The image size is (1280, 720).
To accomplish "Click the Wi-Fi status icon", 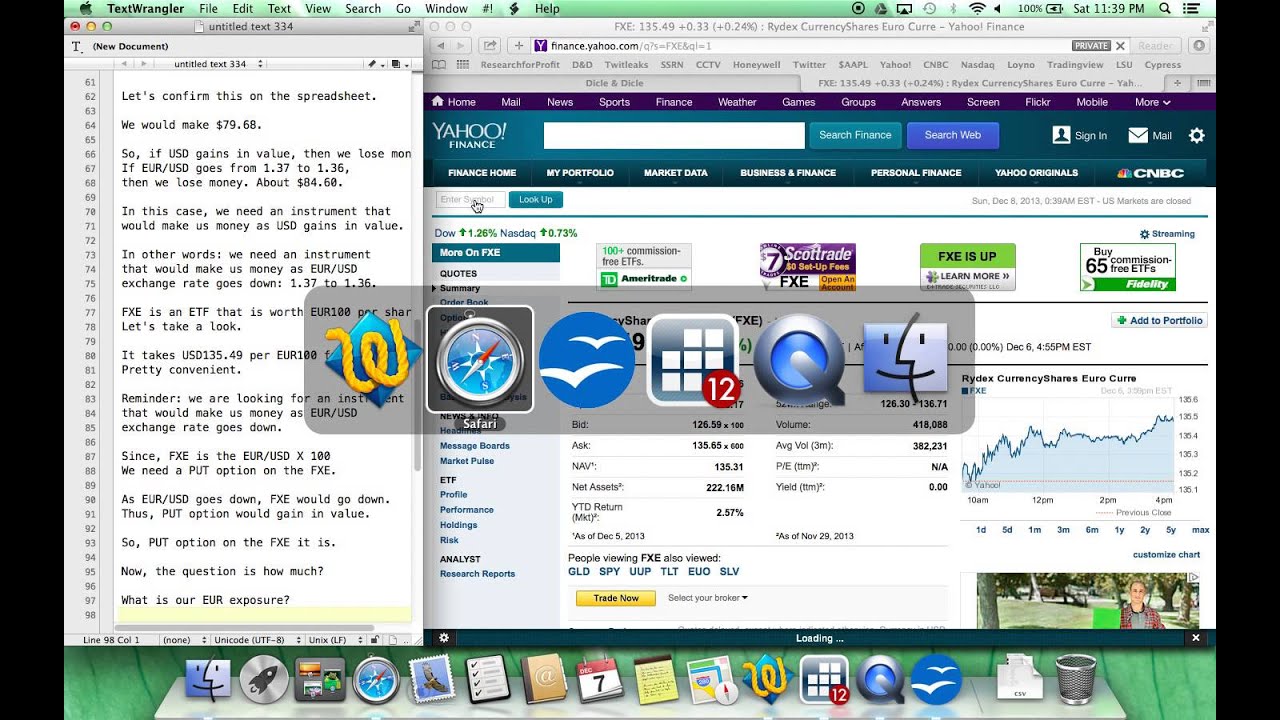I will (x=976, y=8).
